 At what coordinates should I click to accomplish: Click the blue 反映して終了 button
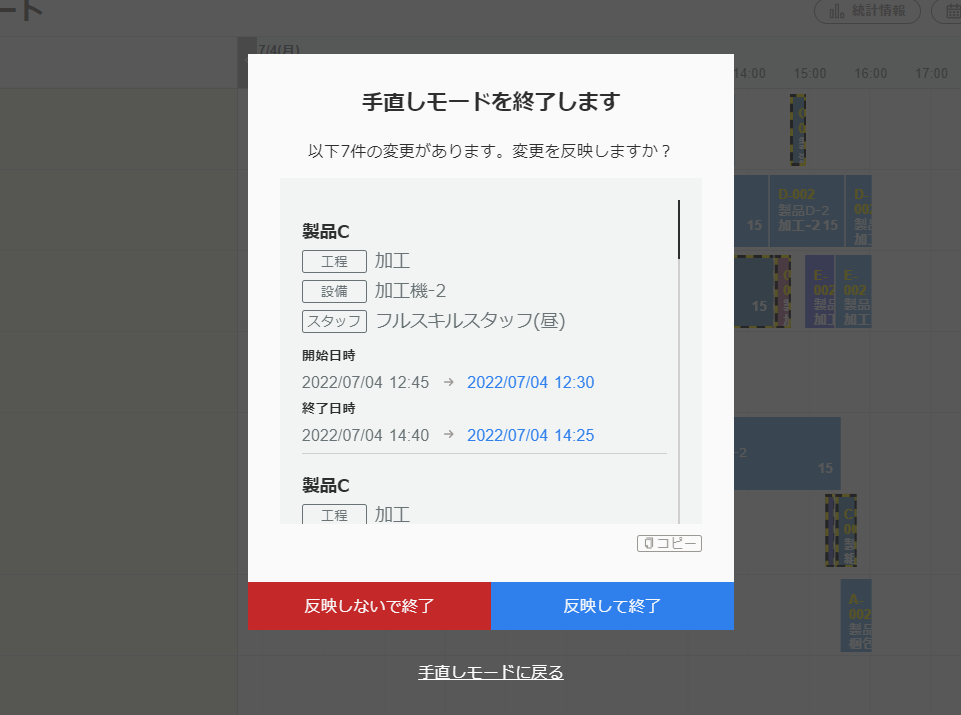(x=612, y=606)
